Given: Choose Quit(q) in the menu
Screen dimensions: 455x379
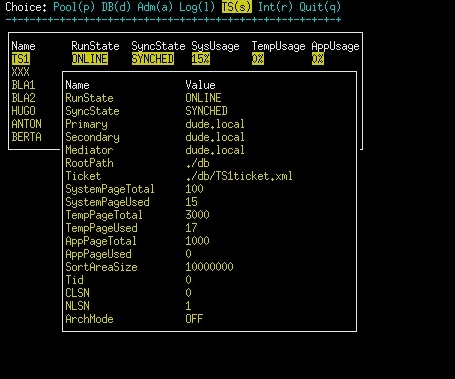Looking at the screenshot, I should [320, 7].
